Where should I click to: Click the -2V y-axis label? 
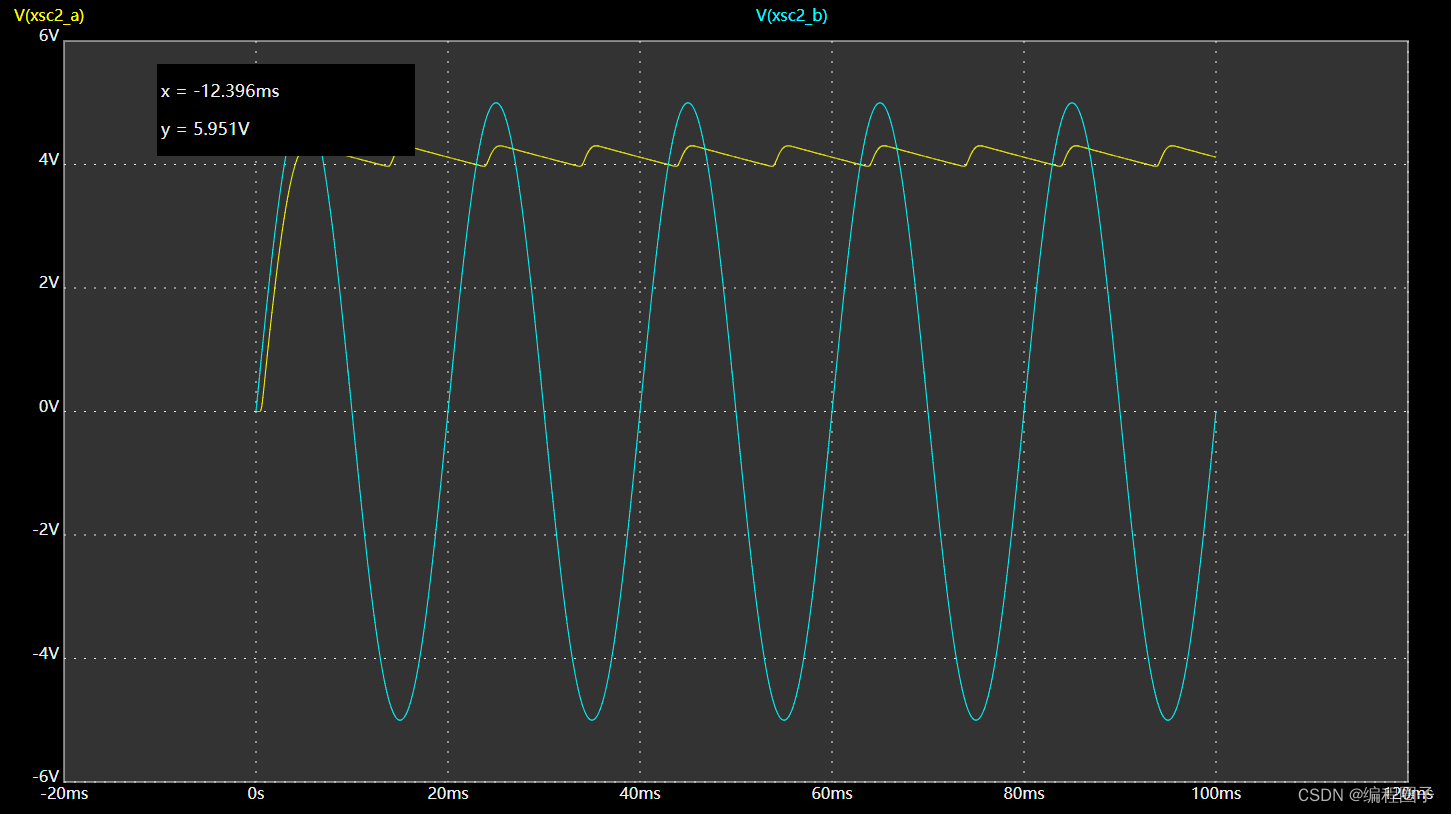tap(47, 530)
